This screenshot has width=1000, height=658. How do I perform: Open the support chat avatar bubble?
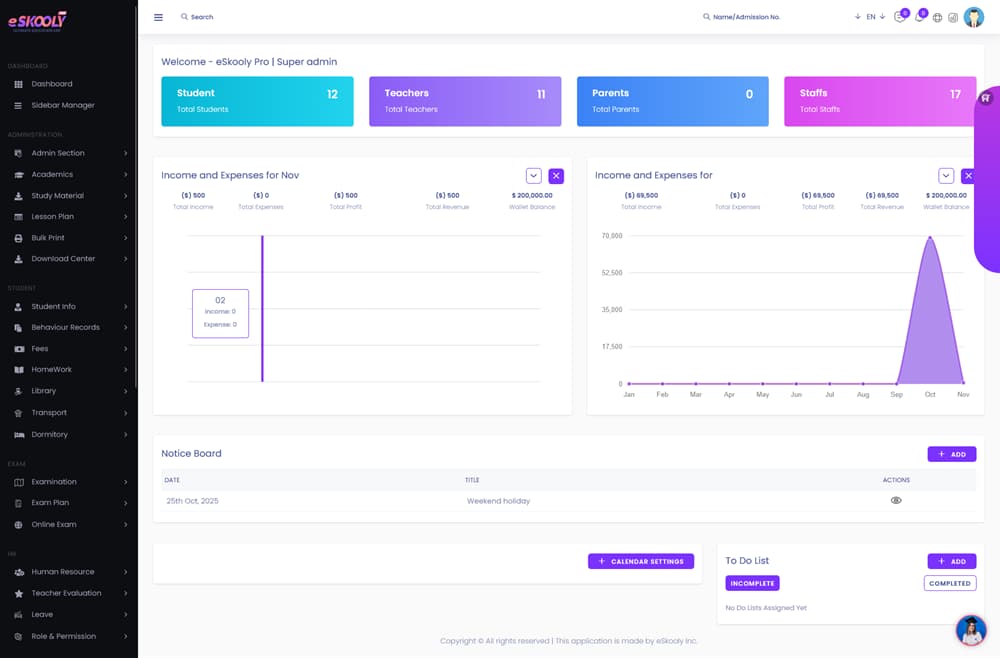971,629
